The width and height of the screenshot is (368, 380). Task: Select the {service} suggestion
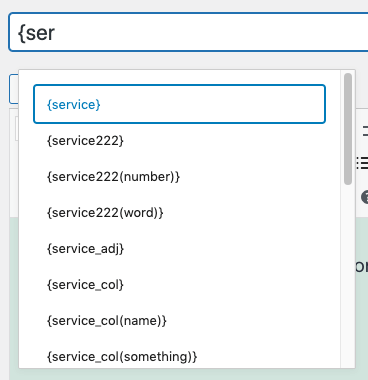[179, 104]
